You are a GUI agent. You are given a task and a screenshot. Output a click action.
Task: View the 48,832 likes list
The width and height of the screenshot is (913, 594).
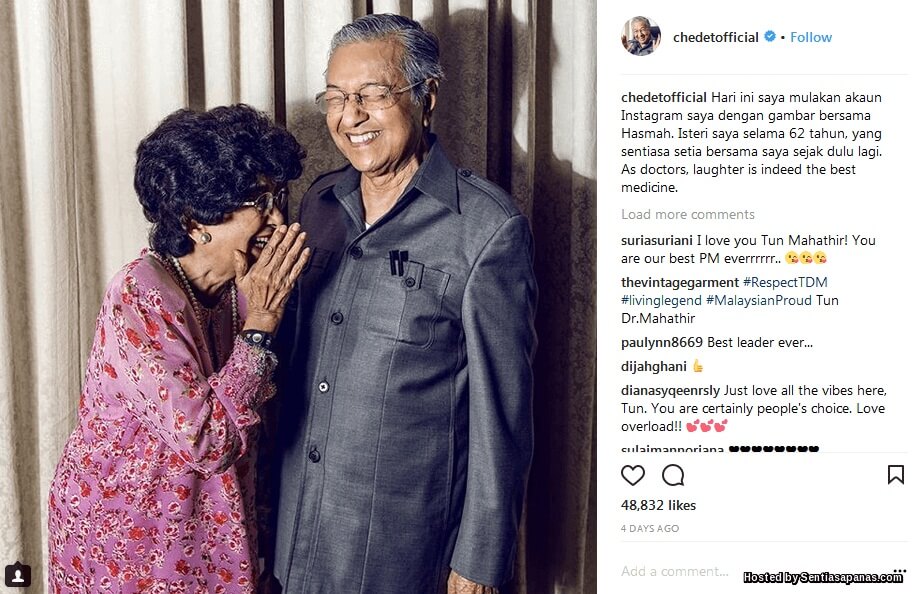coord(659,505)
